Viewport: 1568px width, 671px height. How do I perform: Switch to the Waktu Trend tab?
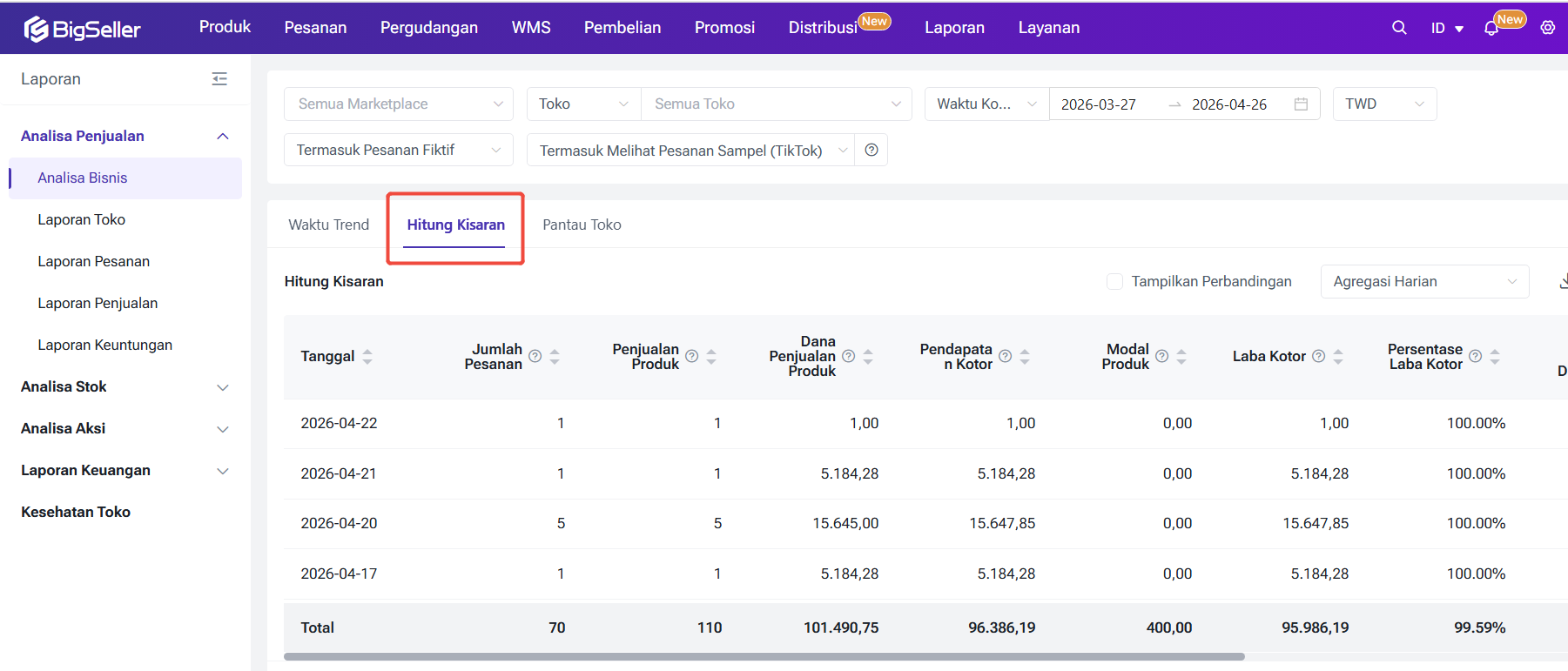coord(328,225)
